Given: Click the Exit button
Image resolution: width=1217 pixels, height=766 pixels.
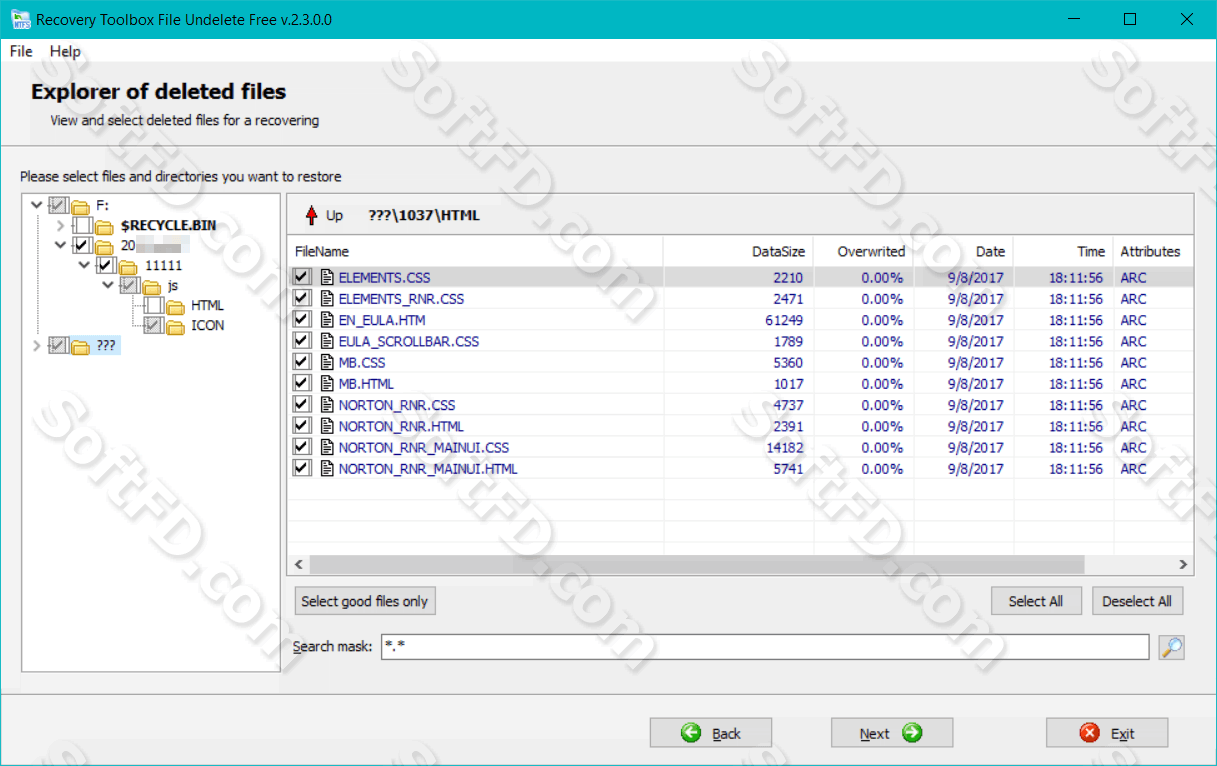Looking at the screenshot, I should tap(1107, 733).
